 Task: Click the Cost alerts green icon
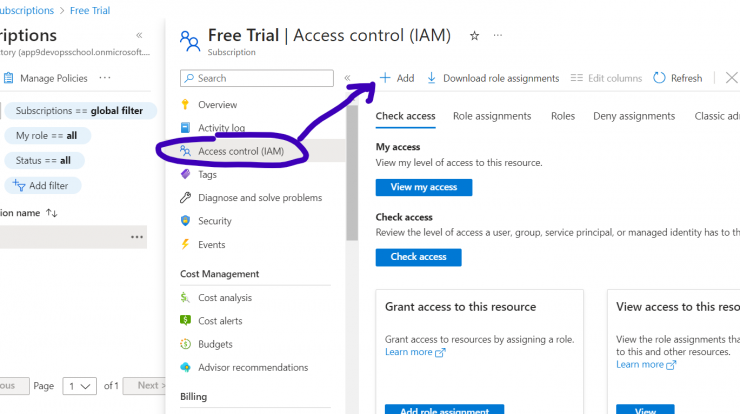[185, 321]
